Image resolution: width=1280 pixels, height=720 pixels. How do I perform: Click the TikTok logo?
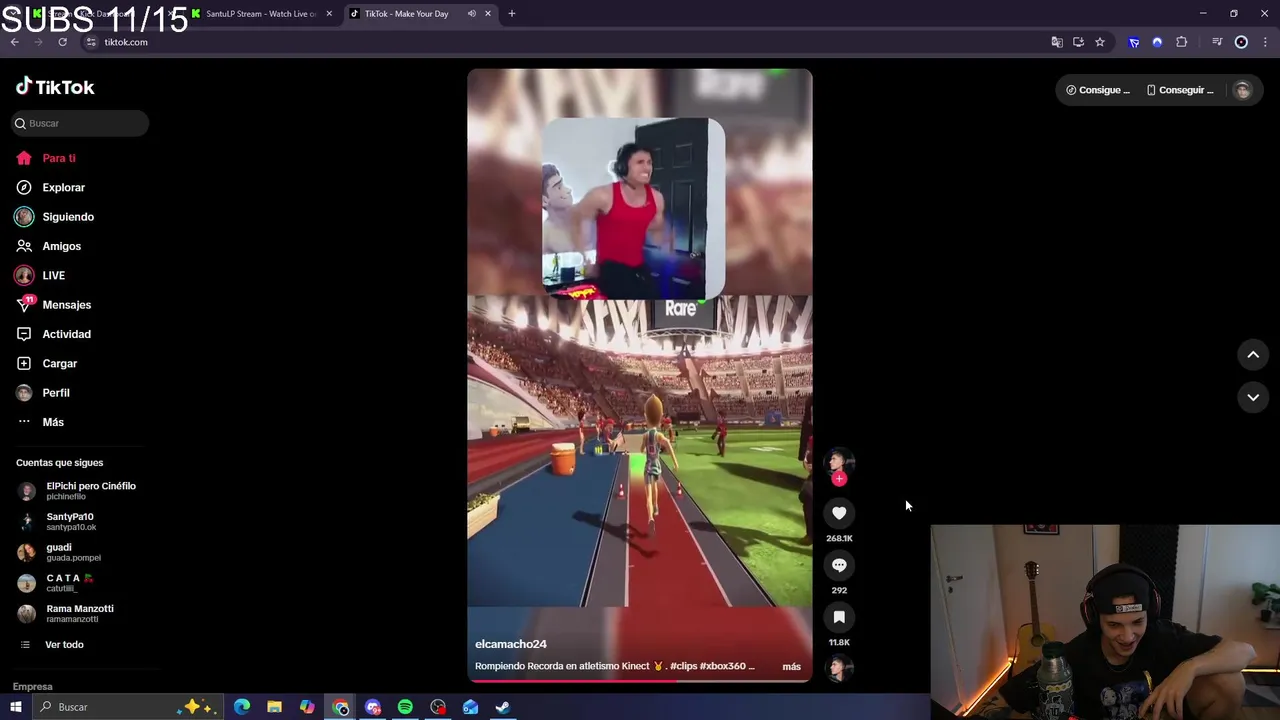pos(55,87)
